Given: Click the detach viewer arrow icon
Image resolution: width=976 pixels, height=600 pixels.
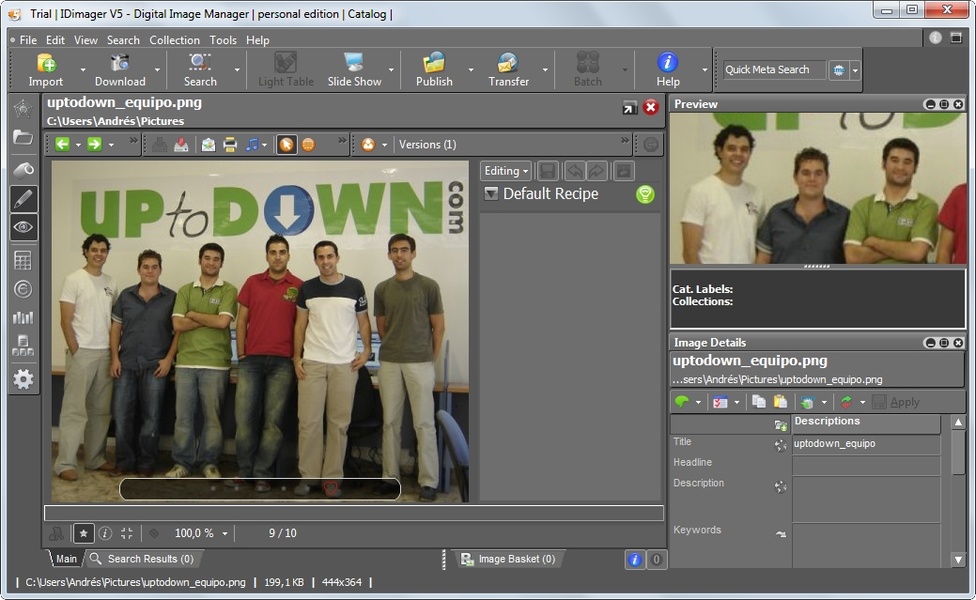Looking at the screenshot, I should tap(629, 108).
